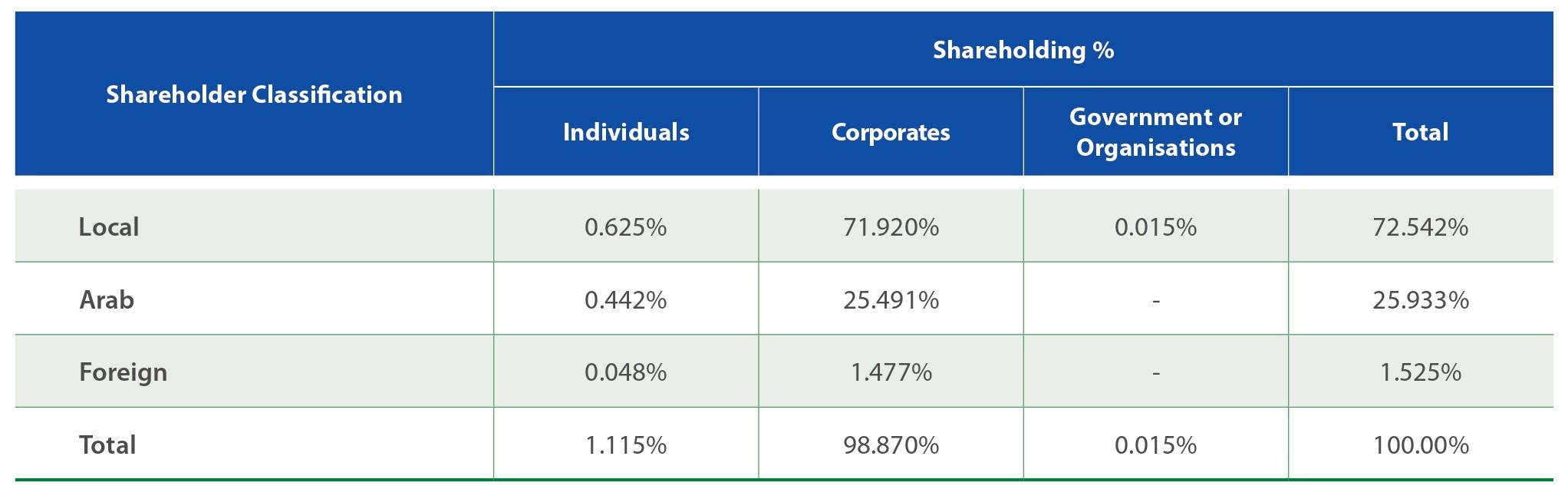The width and height of the screenshot is (1568, 499).
Task: Select the Shareholding % header cell
Action: (x=1023, y=50)
